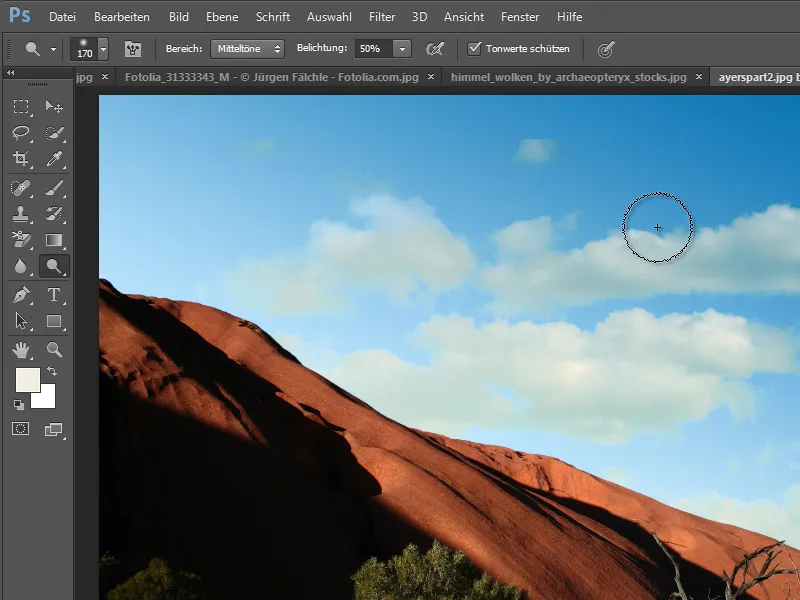Open the Bearbeiten menu
Image resolution: width=800 pixels, height=600 pixels.
(122, 17)
